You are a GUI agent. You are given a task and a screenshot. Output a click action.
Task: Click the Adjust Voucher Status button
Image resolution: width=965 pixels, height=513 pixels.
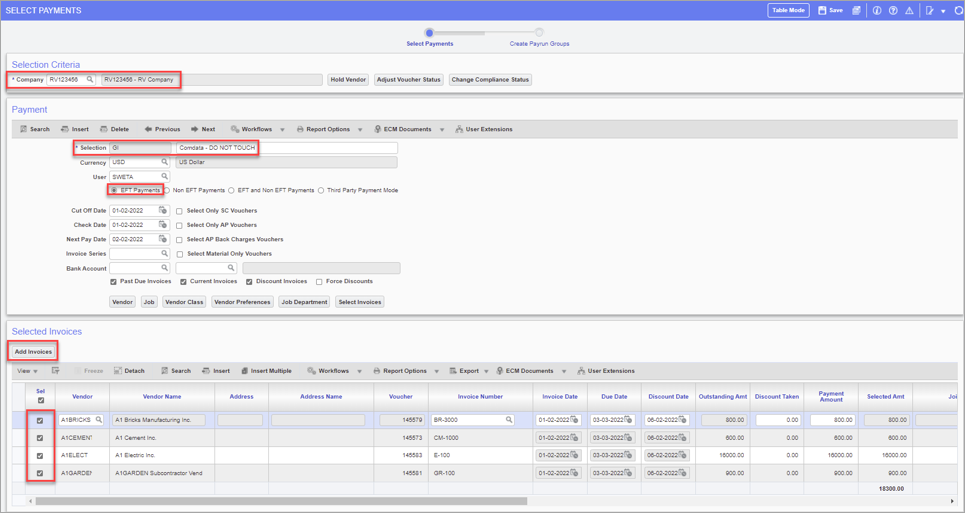(409, 79)
